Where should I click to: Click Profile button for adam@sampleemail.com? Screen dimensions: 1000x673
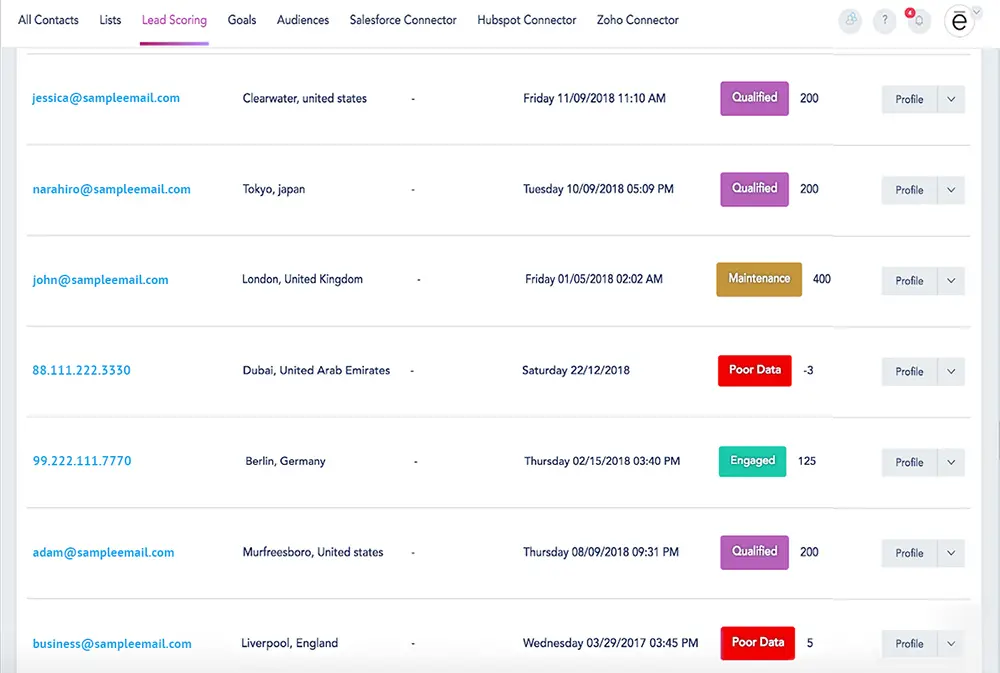pyautogui.click(x=909, y=553)
